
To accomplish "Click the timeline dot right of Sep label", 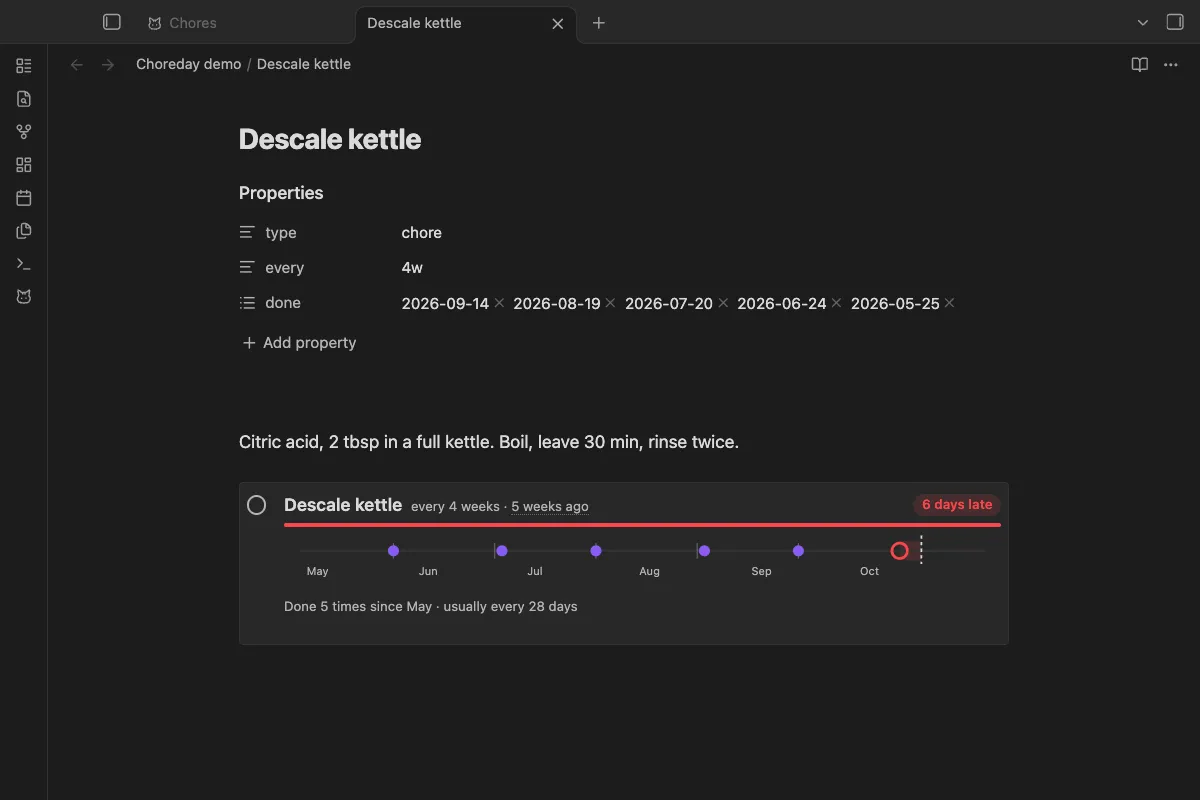I will pos(798,551).
